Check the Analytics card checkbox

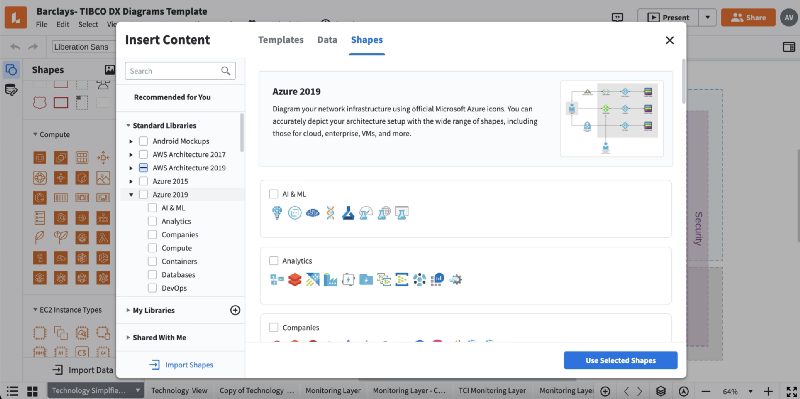click(273, 261)
